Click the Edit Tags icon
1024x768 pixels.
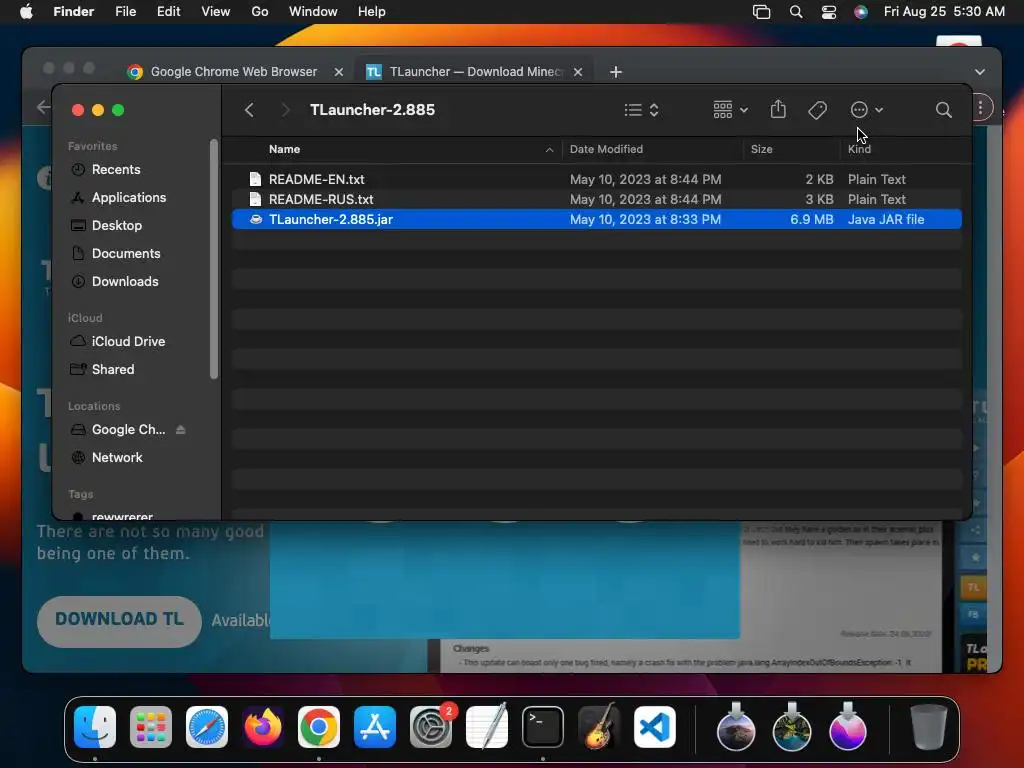click(817, 110)
